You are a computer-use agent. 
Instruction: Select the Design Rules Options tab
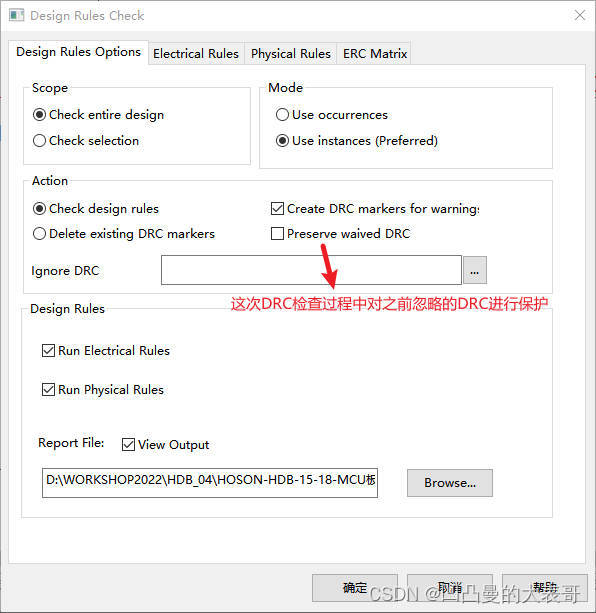click(78, 52)
